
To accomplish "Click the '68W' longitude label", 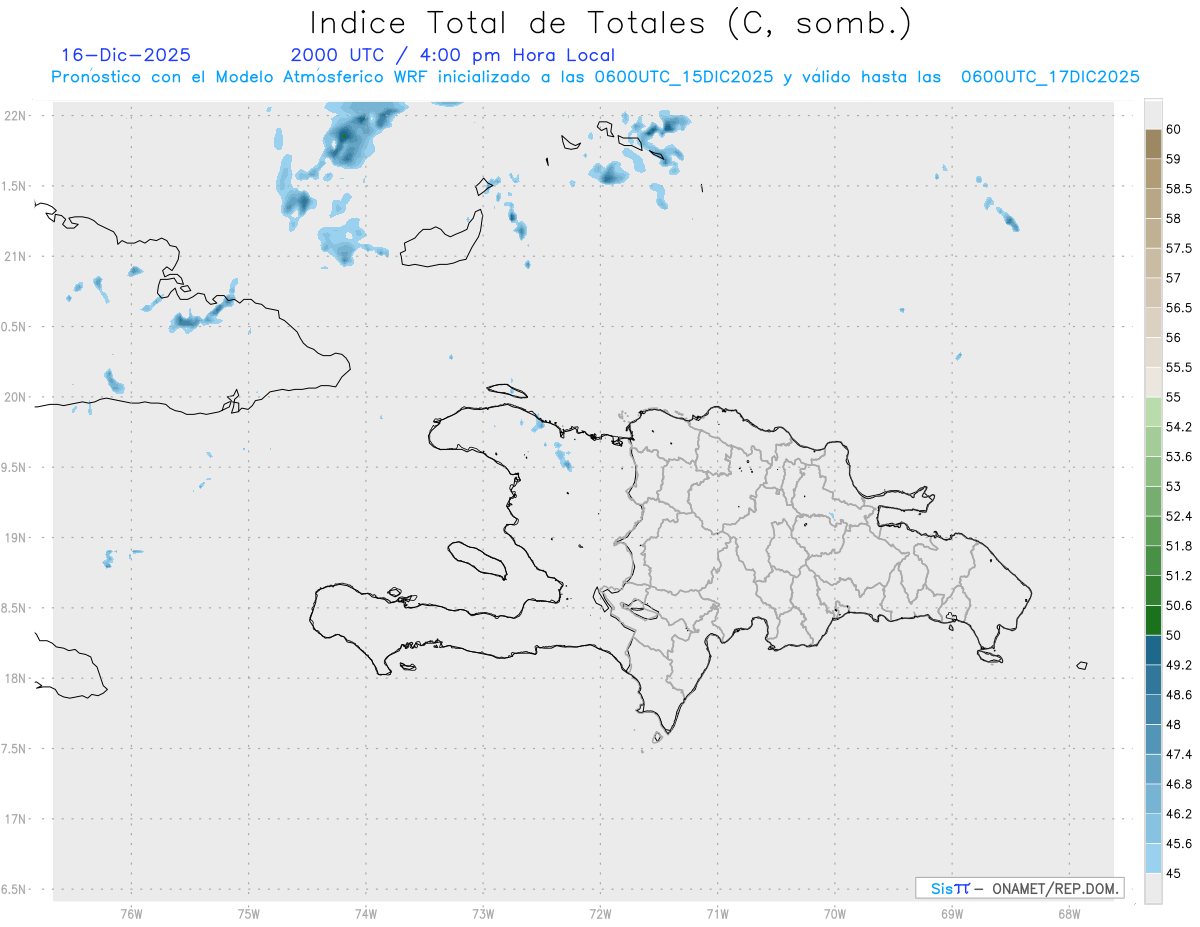I will [1069, 913].
